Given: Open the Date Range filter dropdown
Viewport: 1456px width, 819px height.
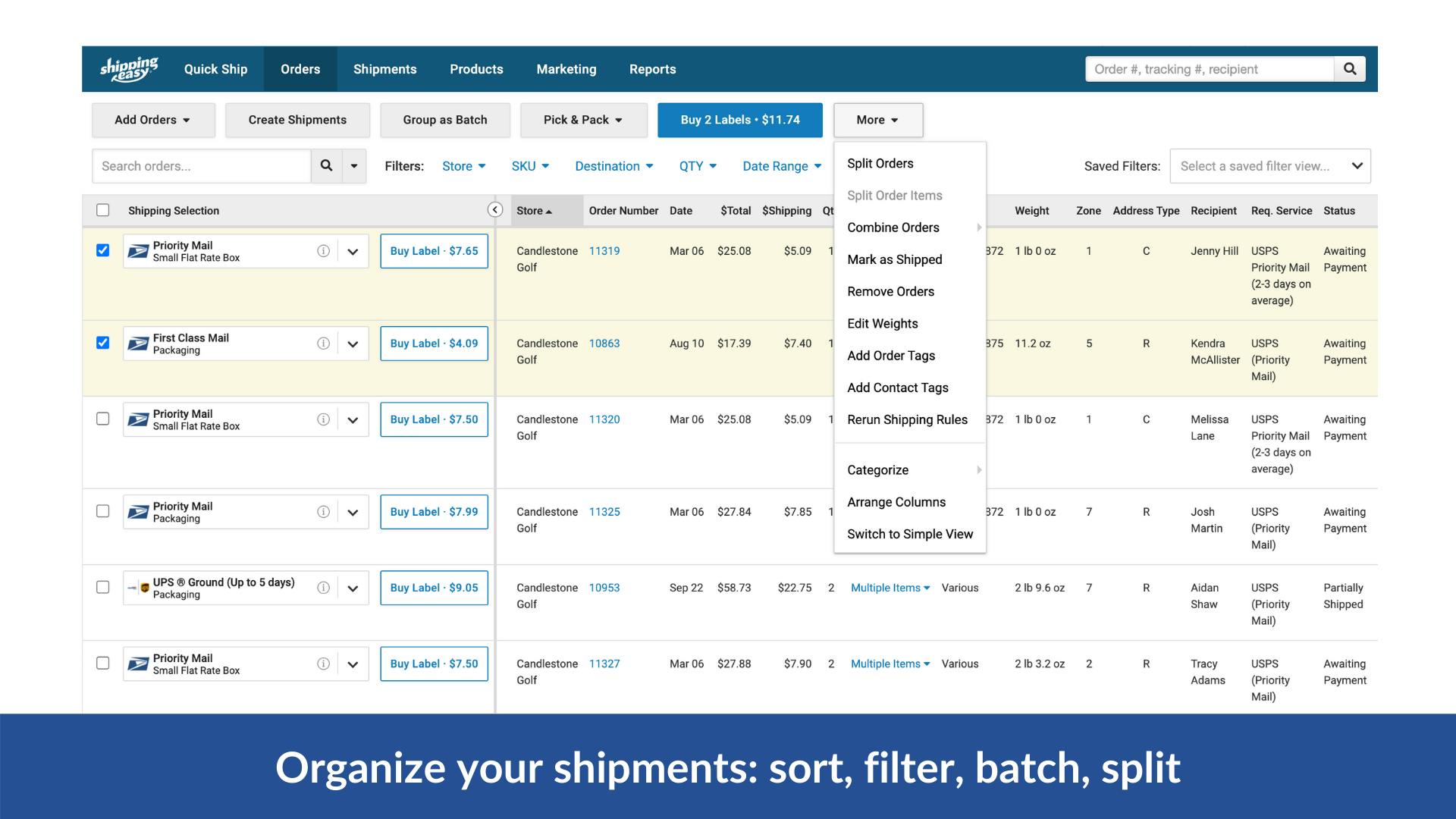Looking at the screenshot, I should (x=781, y=165).
